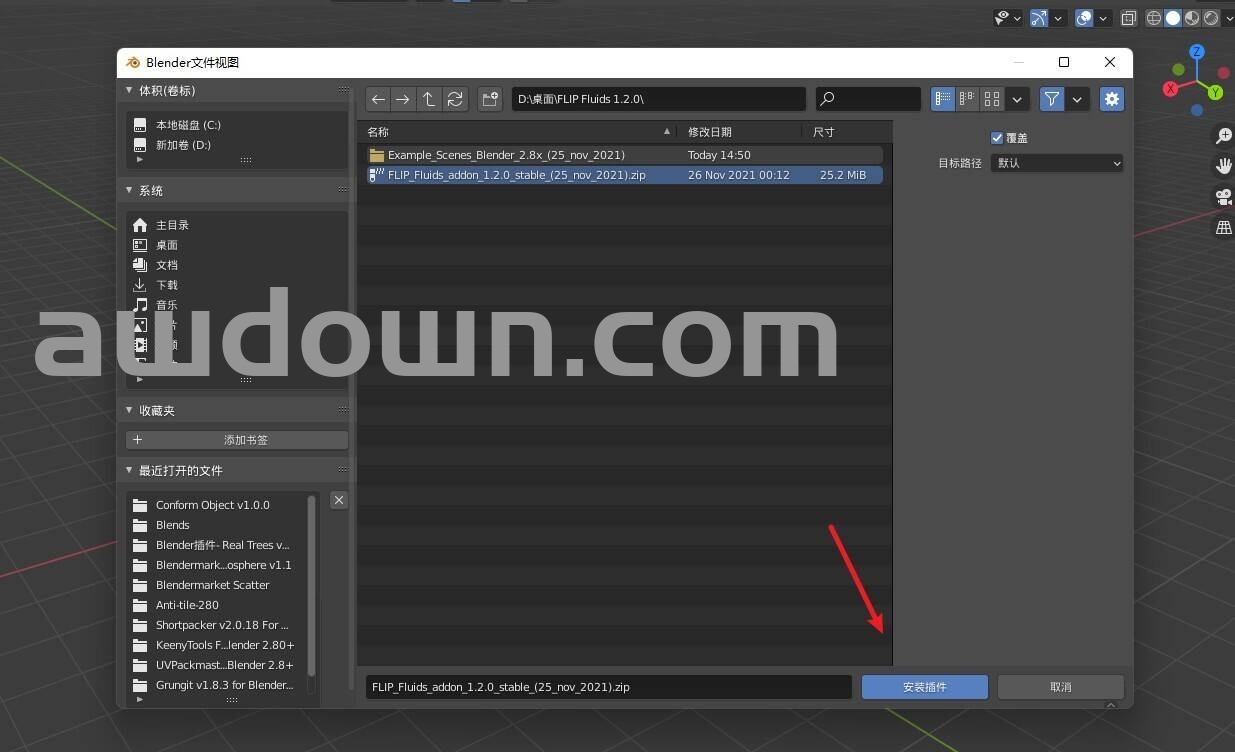Open the 目标路径 默认 dropdown
Image resolution: width=1235 pixels, height=752 pixels.
(x=1057, y=163)
